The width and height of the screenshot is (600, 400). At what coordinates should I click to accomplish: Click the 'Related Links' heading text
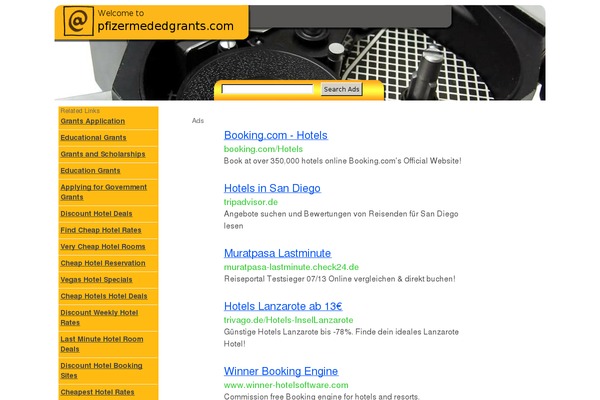[x=80, y=111]
